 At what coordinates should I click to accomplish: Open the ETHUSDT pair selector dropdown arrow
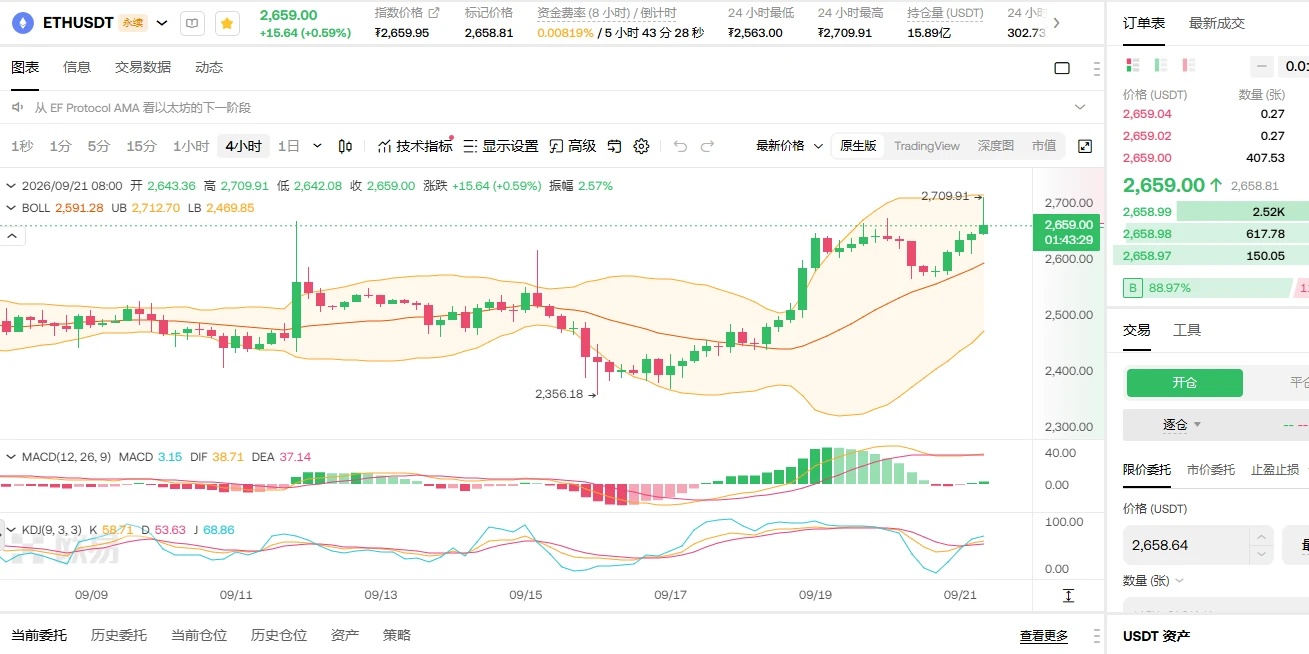pos(162,22)
